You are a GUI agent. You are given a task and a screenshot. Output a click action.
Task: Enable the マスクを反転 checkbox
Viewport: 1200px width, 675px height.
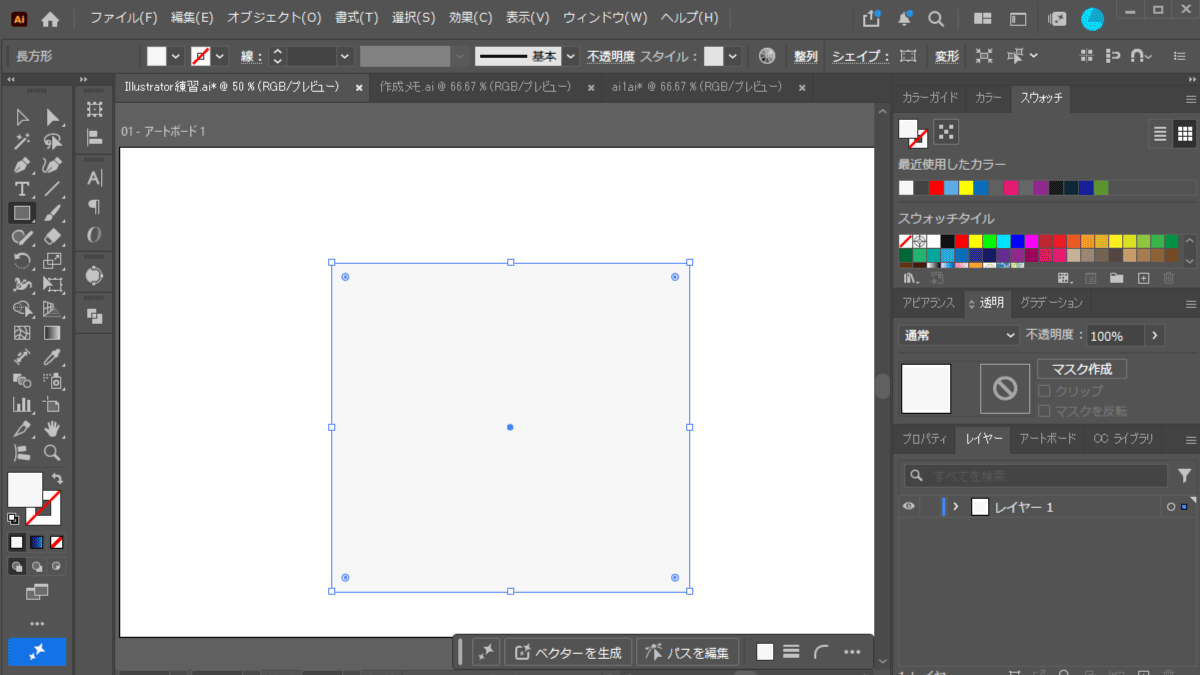click(1044, 411)
